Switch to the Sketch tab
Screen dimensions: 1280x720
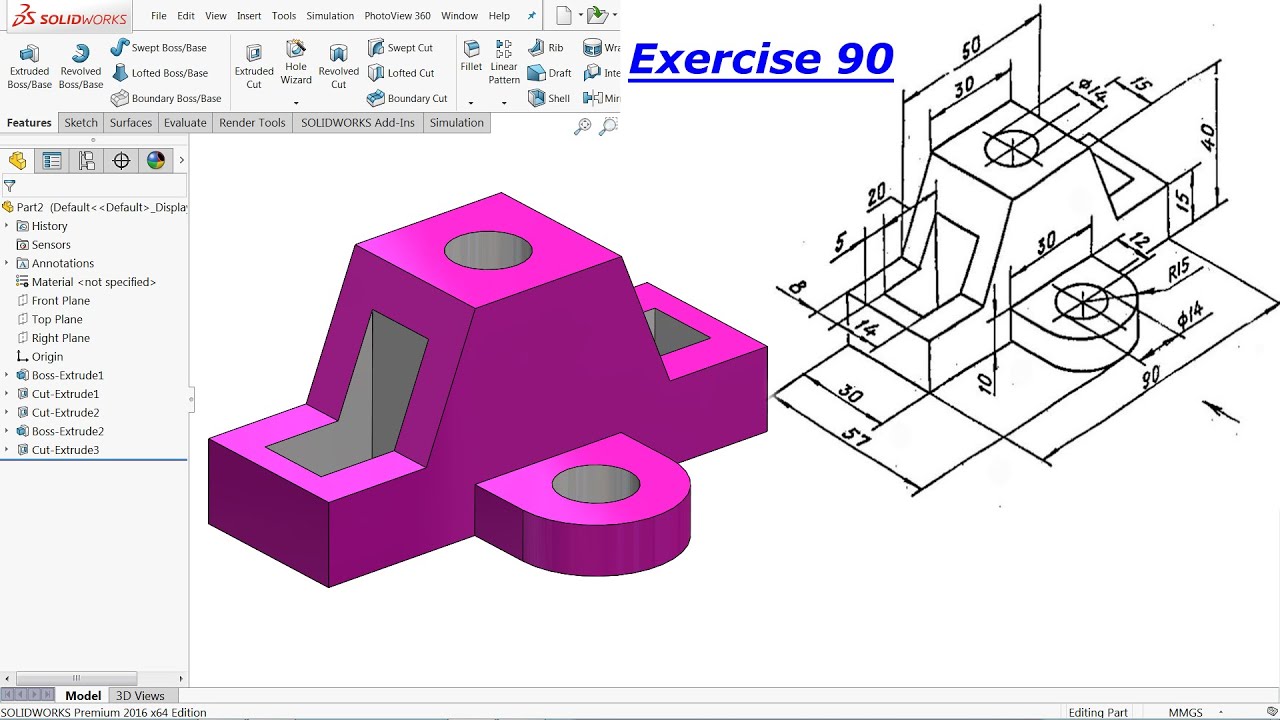pos(81,123)
